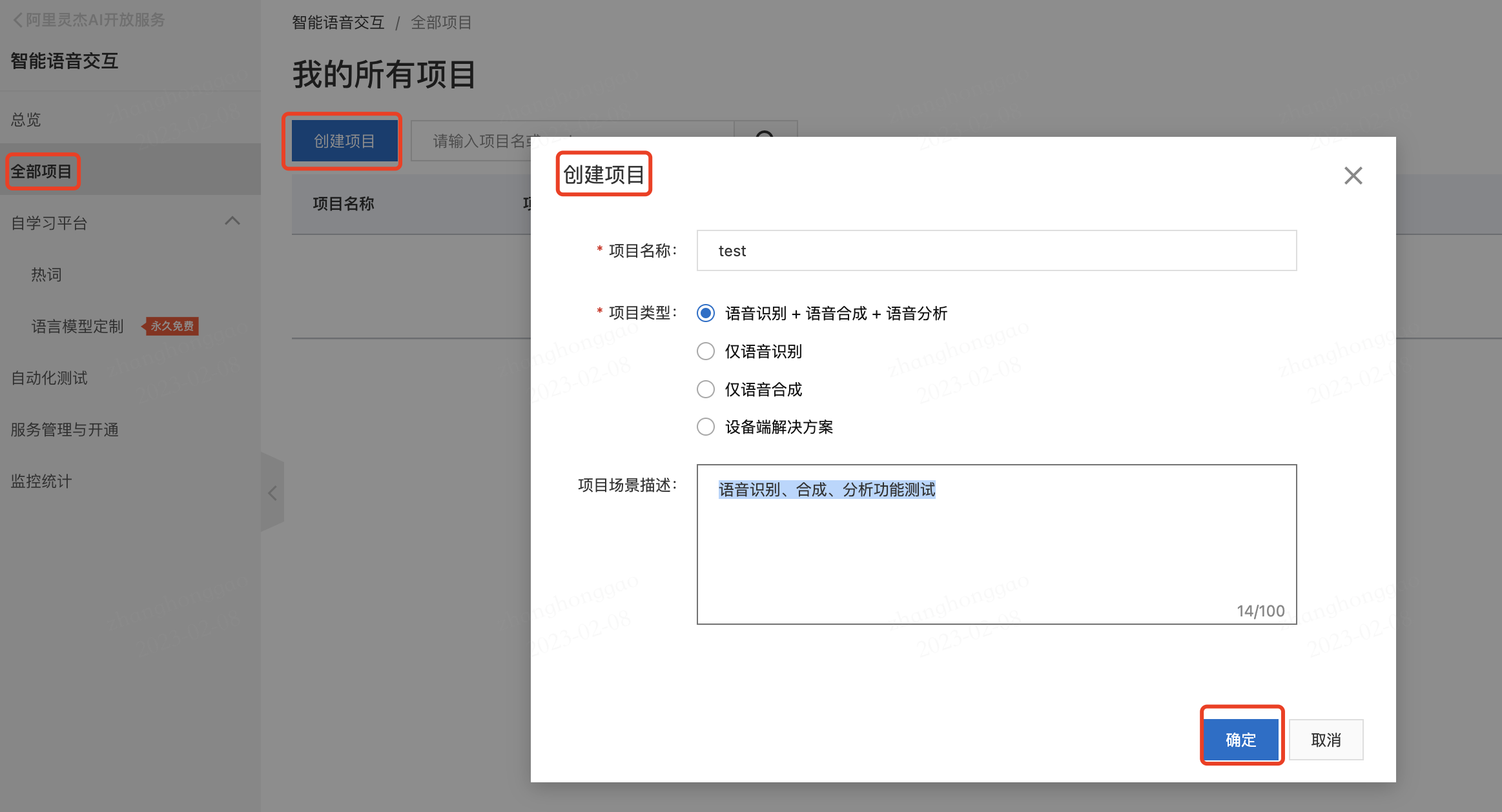Open 总览 in the sidebar
Screen dimensions: 1502x812
(26, 120)
